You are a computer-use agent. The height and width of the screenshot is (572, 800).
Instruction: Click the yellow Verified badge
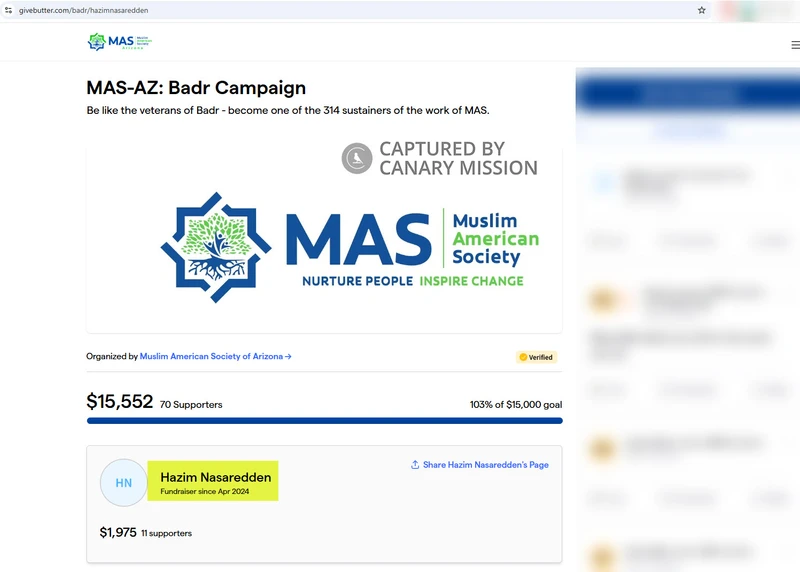[x=536, y=357]
